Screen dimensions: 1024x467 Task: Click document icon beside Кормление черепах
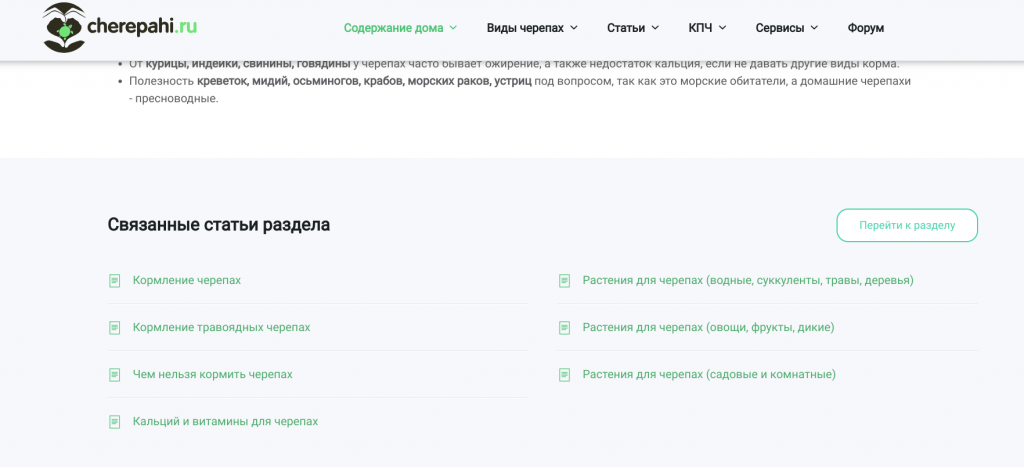(x=114, y=281)
